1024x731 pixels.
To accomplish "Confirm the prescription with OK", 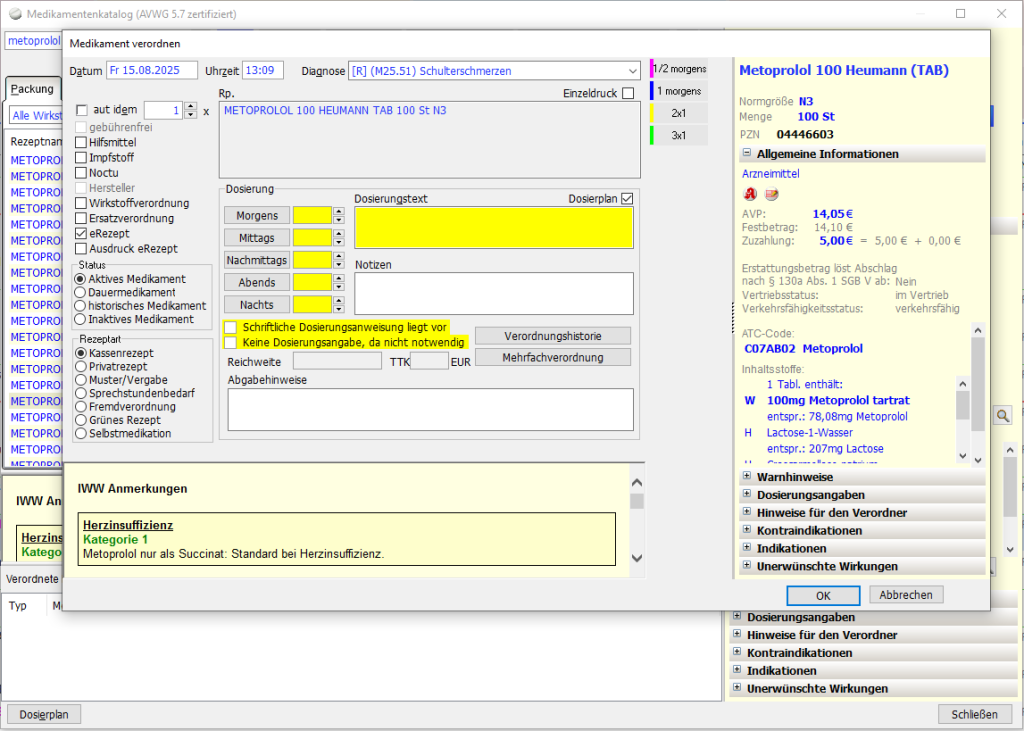I will click(823, 595).
